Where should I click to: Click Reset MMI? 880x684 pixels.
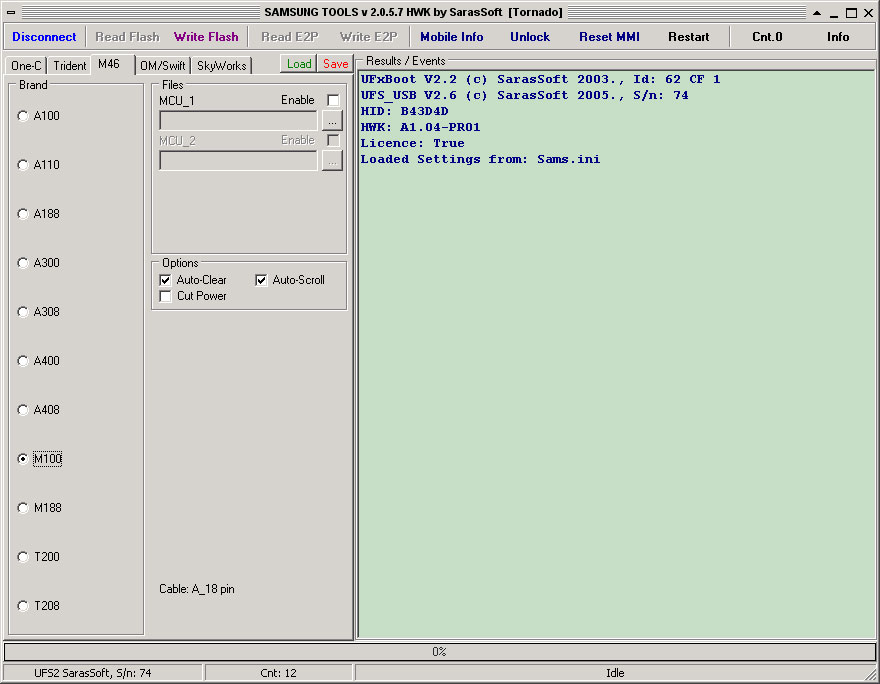609,37
